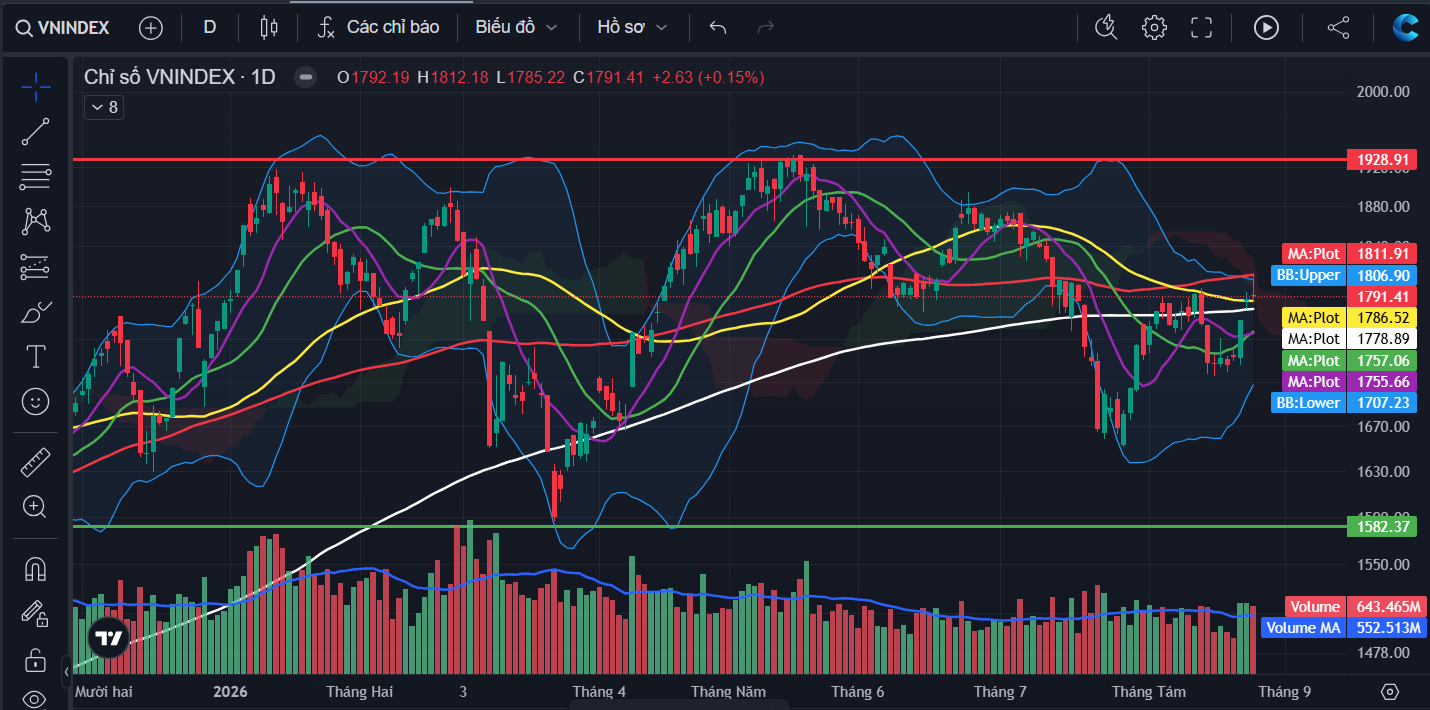Screen dimensions: 1430x710
Task: Select the trend line drawing tool
Action: click(36, 131)
